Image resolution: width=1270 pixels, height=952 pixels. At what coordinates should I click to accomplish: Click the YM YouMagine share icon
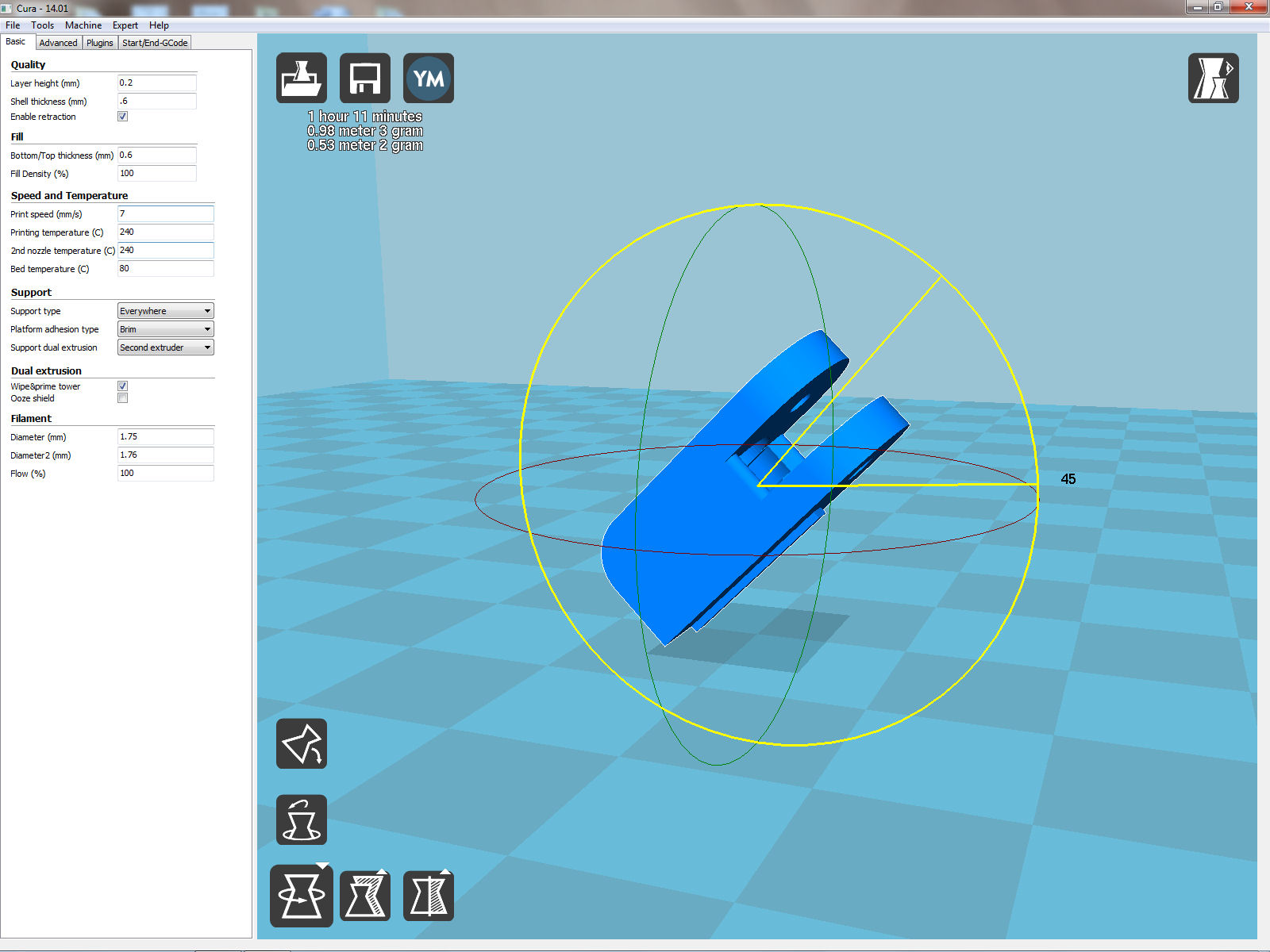point(429,78)
